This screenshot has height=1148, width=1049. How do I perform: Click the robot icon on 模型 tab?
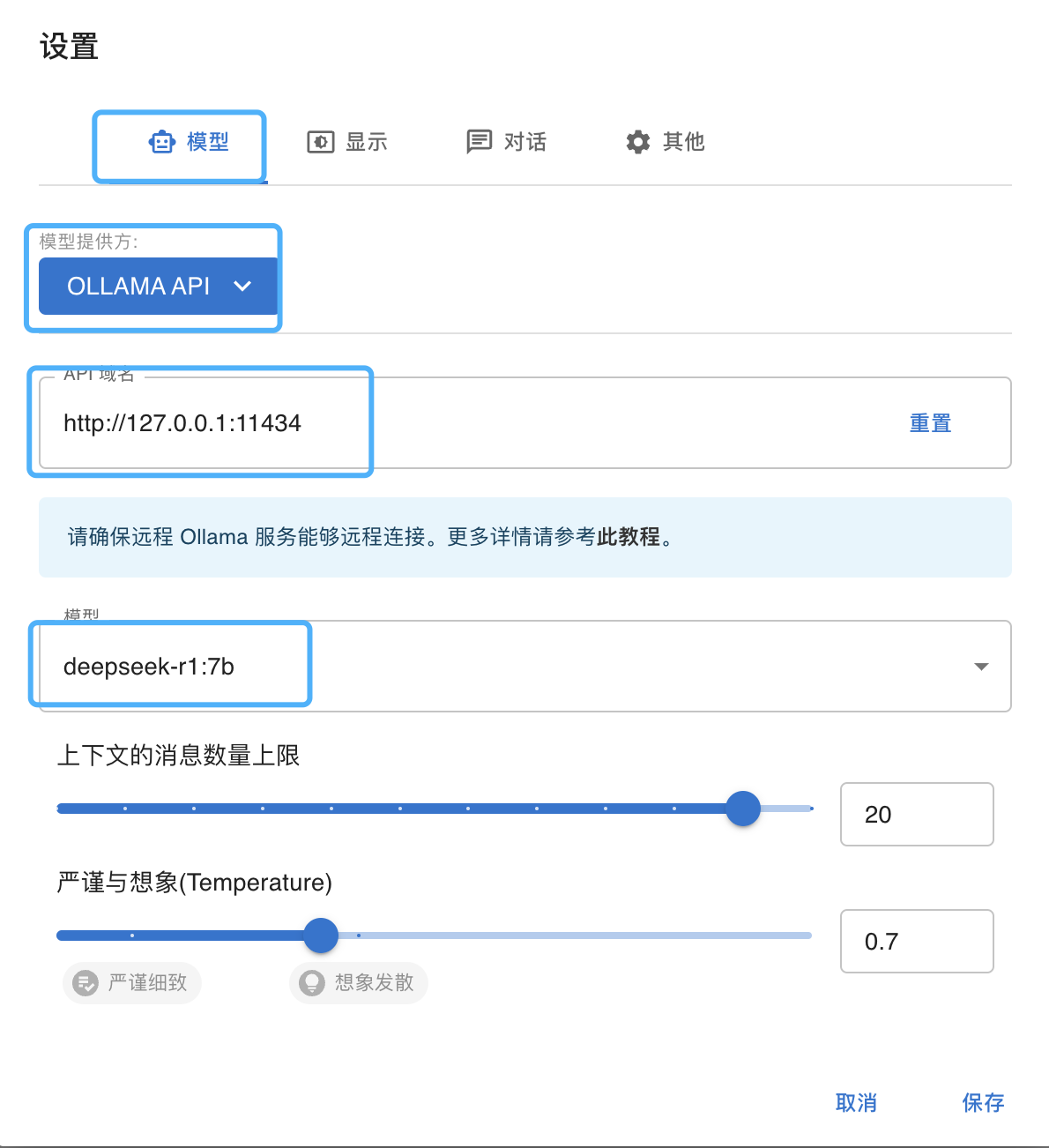pyautogui.click(x=161, y=142)
